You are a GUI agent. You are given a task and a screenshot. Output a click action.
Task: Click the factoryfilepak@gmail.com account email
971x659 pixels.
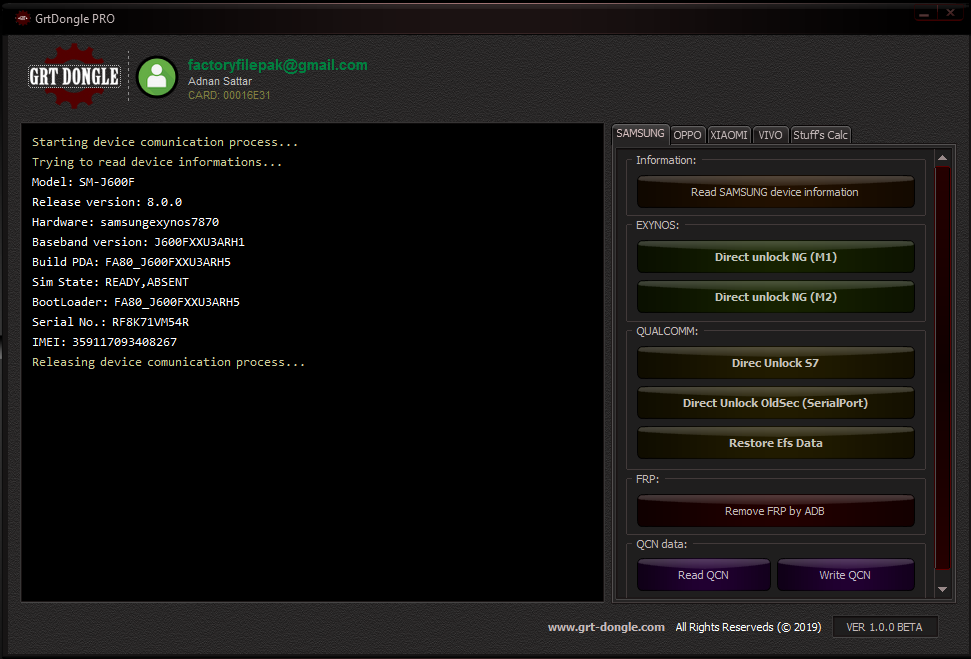tap(277, 65)
